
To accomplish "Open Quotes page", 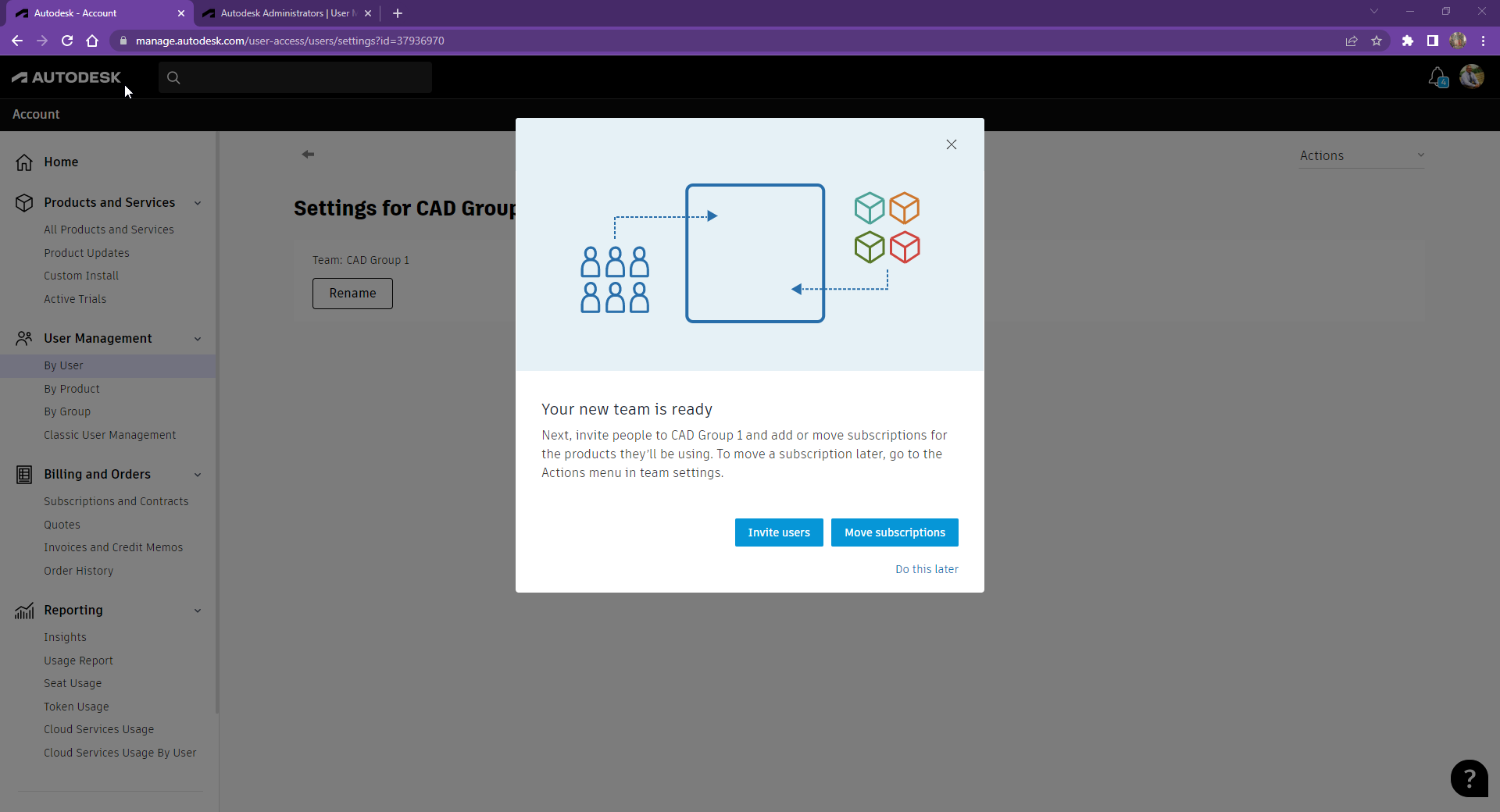I will click(62, 525).
